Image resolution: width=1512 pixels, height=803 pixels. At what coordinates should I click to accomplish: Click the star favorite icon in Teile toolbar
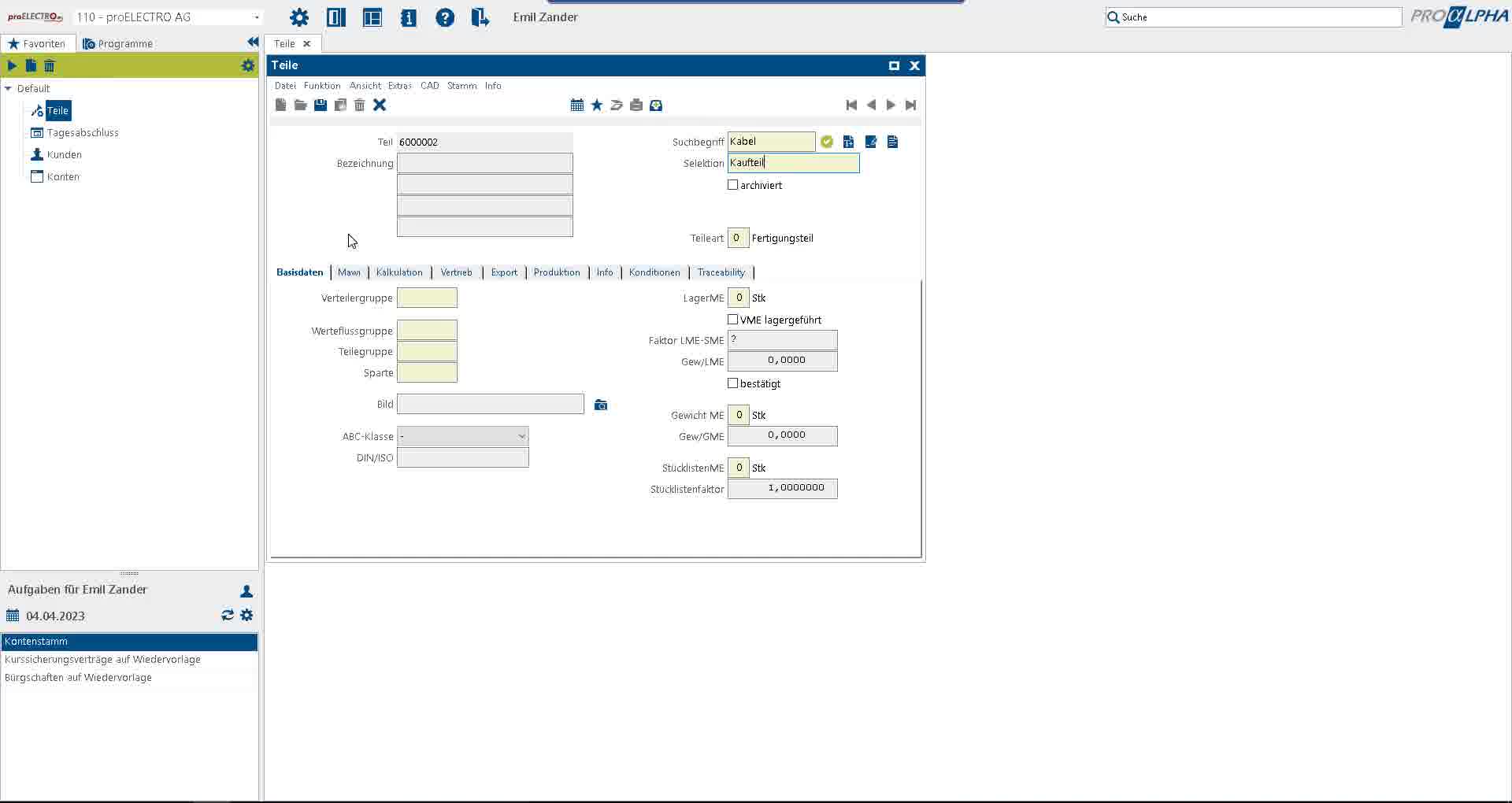597,105
